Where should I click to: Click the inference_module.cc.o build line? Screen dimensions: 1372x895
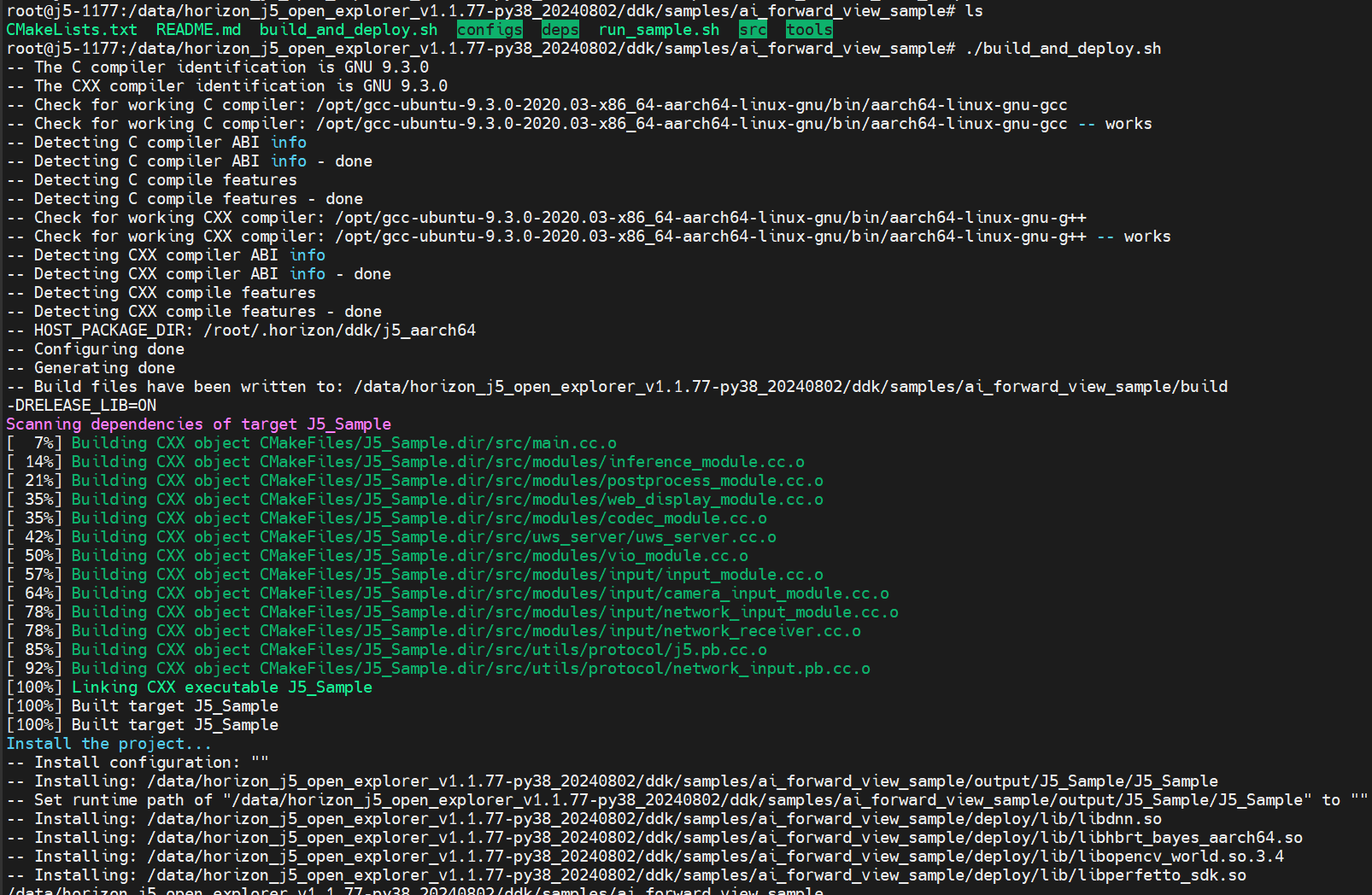click(437, 462)
